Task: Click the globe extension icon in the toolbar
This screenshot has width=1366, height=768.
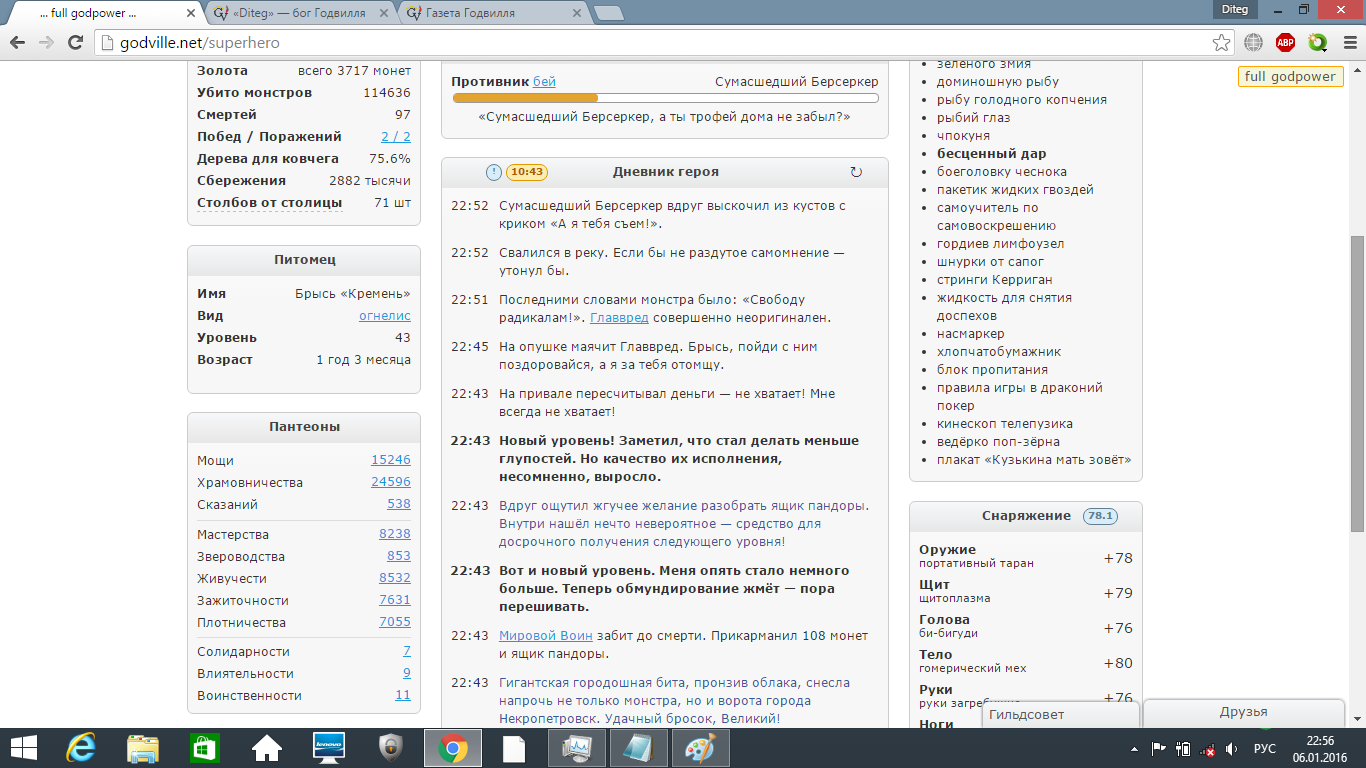Action: [x=1254, y=43]
